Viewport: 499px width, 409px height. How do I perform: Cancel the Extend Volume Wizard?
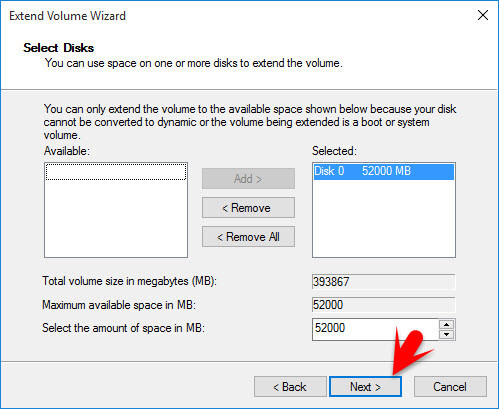tap(450, 387)
